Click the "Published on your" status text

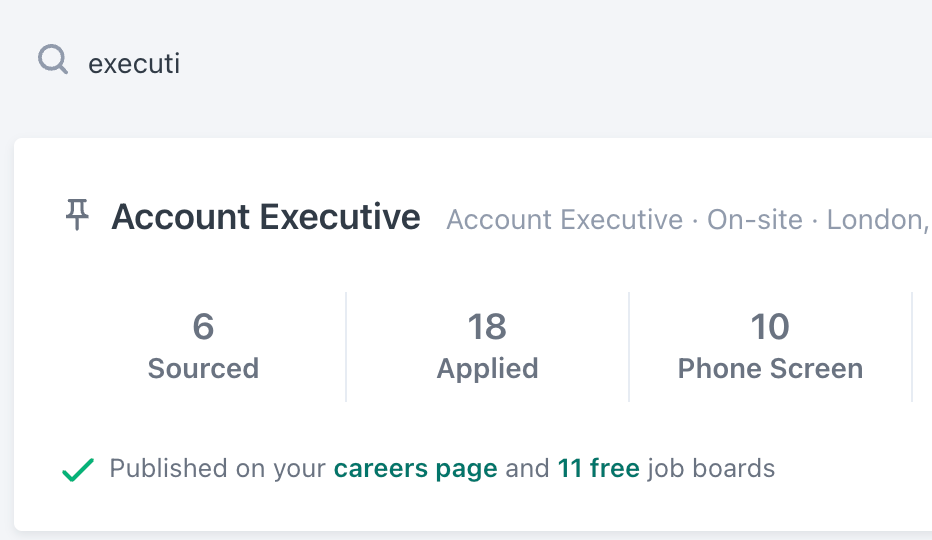(218, 468)
